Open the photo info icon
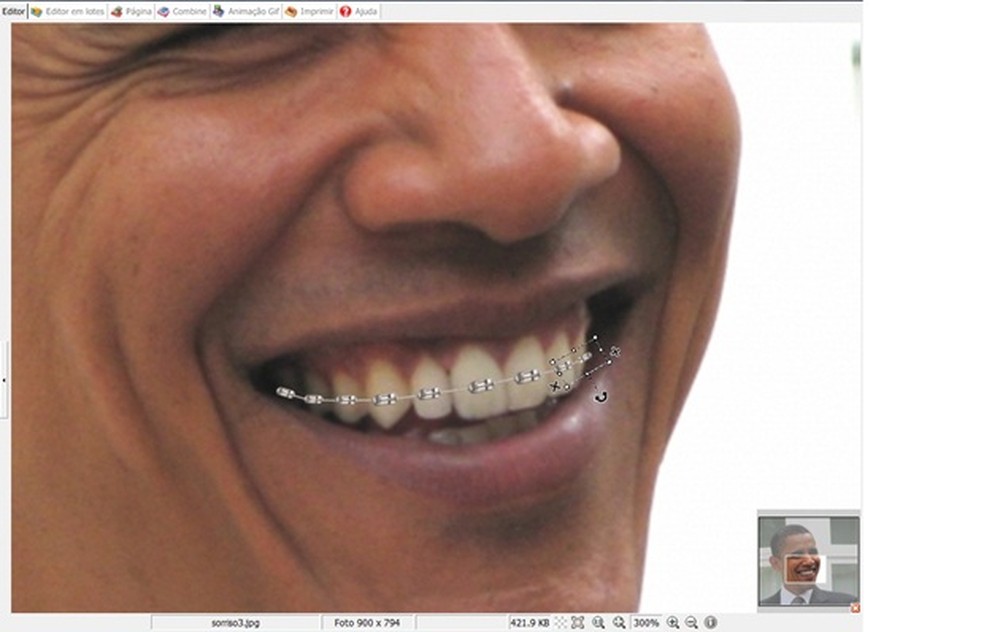 coord(710,623)
